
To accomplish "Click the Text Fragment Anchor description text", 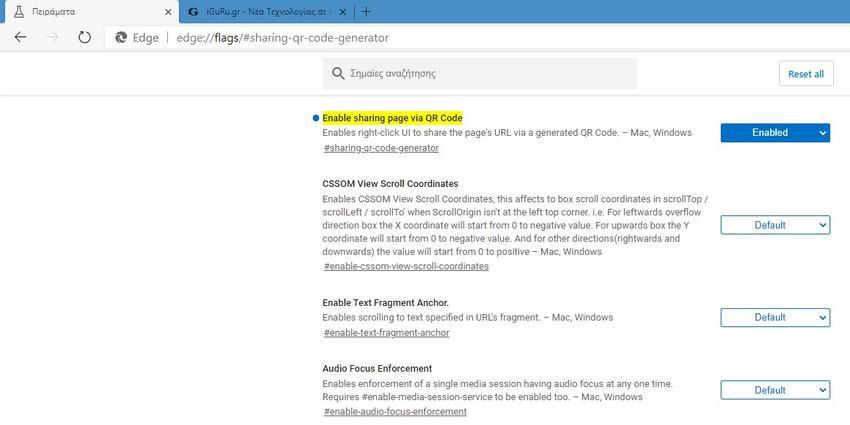I will (x=467, y=318).
